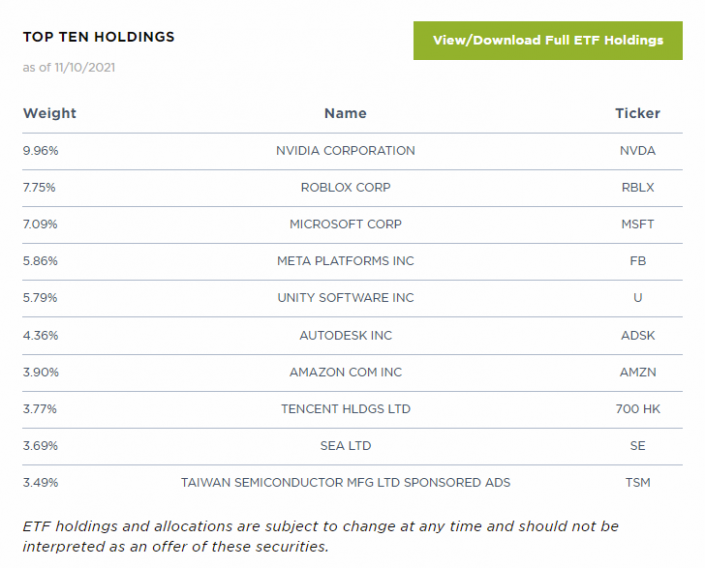The height and width of the screenshot is (568, 705).
Task: Click the 9.96% weight value
Action: 41,151
